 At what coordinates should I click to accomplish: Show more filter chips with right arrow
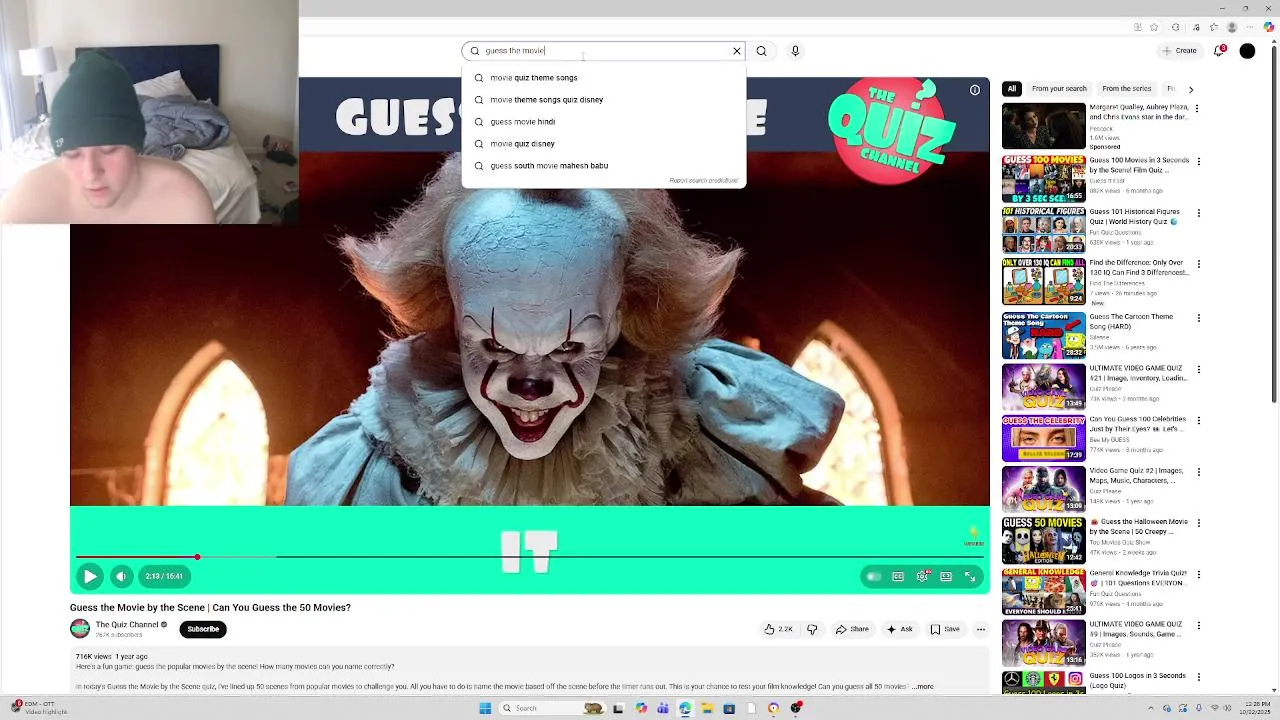pos(1190,89)
